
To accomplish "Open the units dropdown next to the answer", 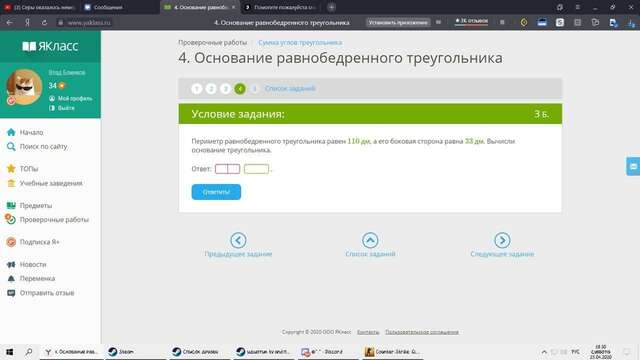I will 256,169.
